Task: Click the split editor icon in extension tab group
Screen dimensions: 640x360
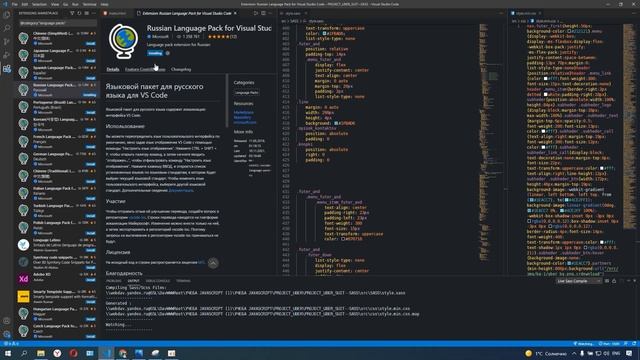Action: [x=263, y=13]
